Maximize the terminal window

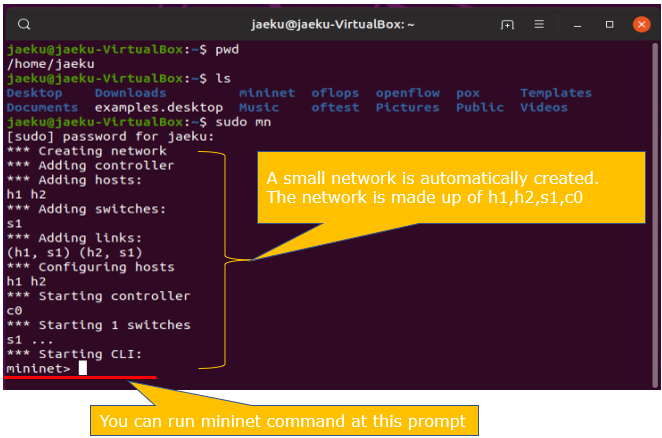click(x=609, y=24)
